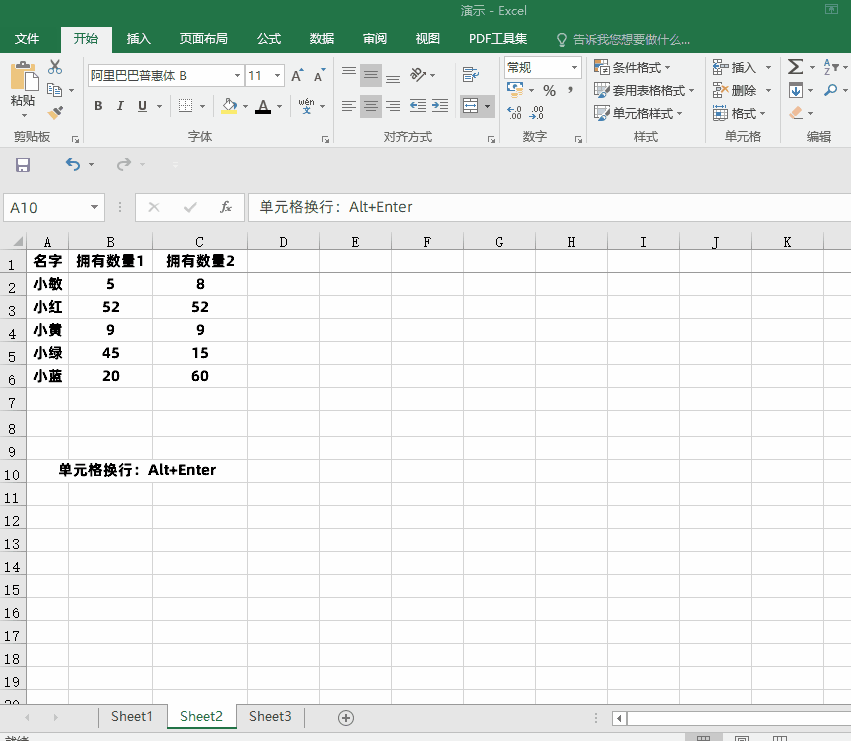
Task: Click decrease indent icon
Action: (417, 106)
